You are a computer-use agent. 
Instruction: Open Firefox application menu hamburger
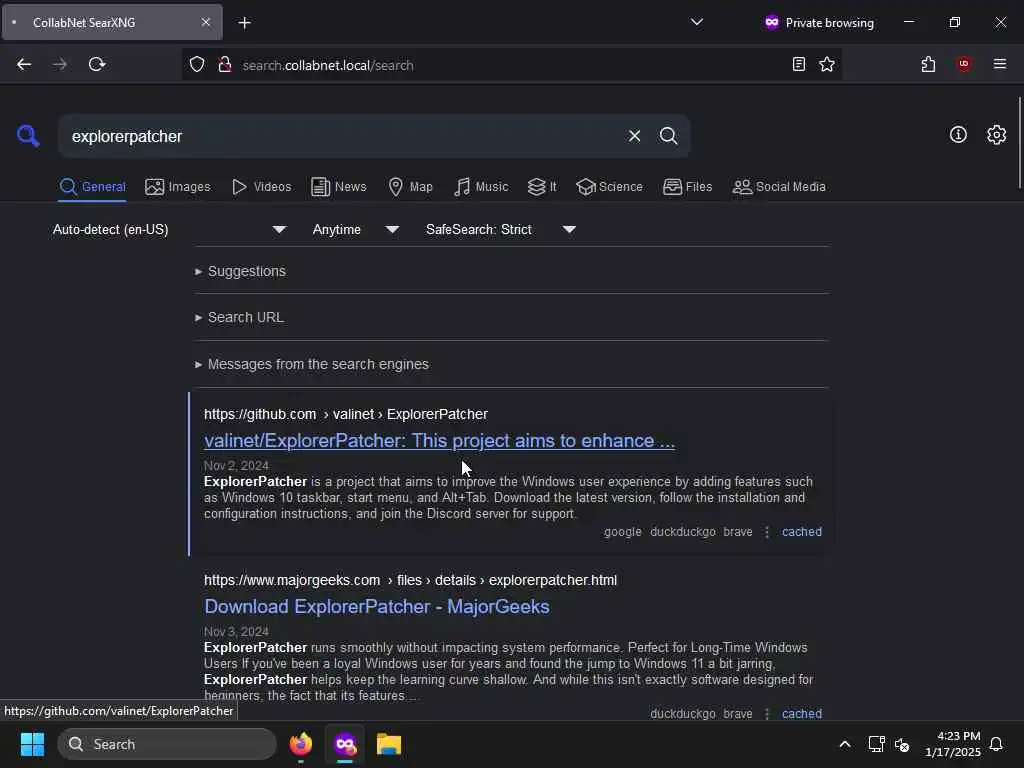pos(1000,64)
